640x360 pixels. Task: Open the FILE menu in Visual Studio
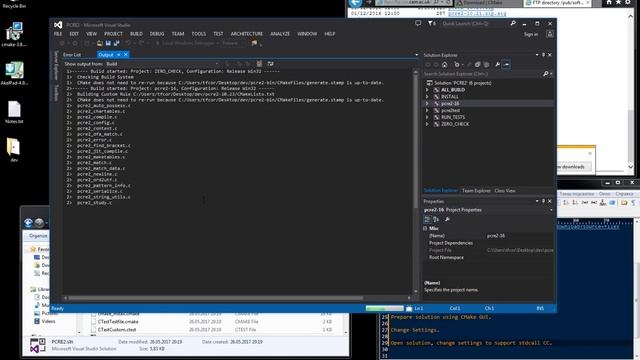58,34
